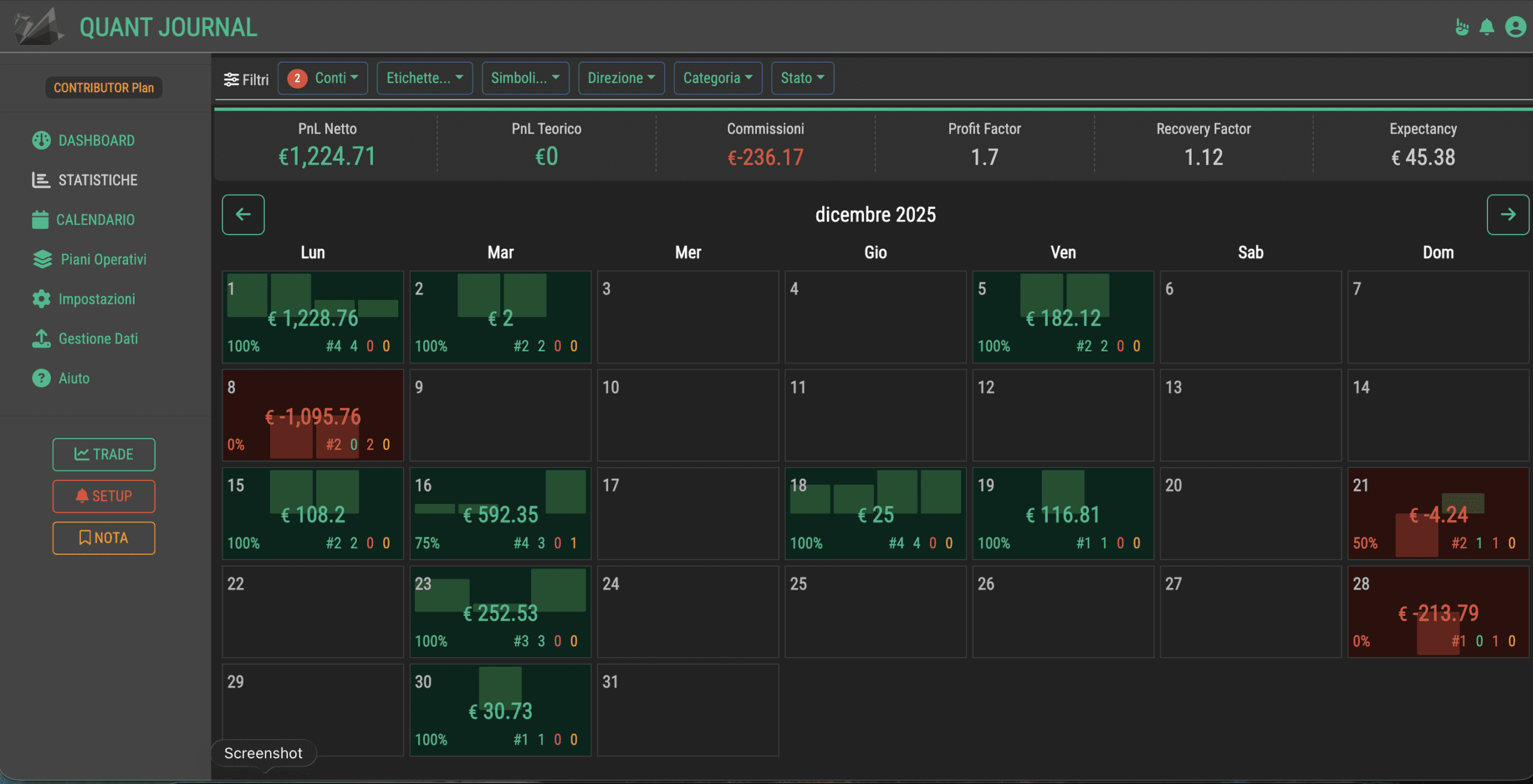Image resolution: width=1533 pixels, height=784 pixels.
Task: Click the Dashboard palette icon
Action: click(x=41, y=140)
